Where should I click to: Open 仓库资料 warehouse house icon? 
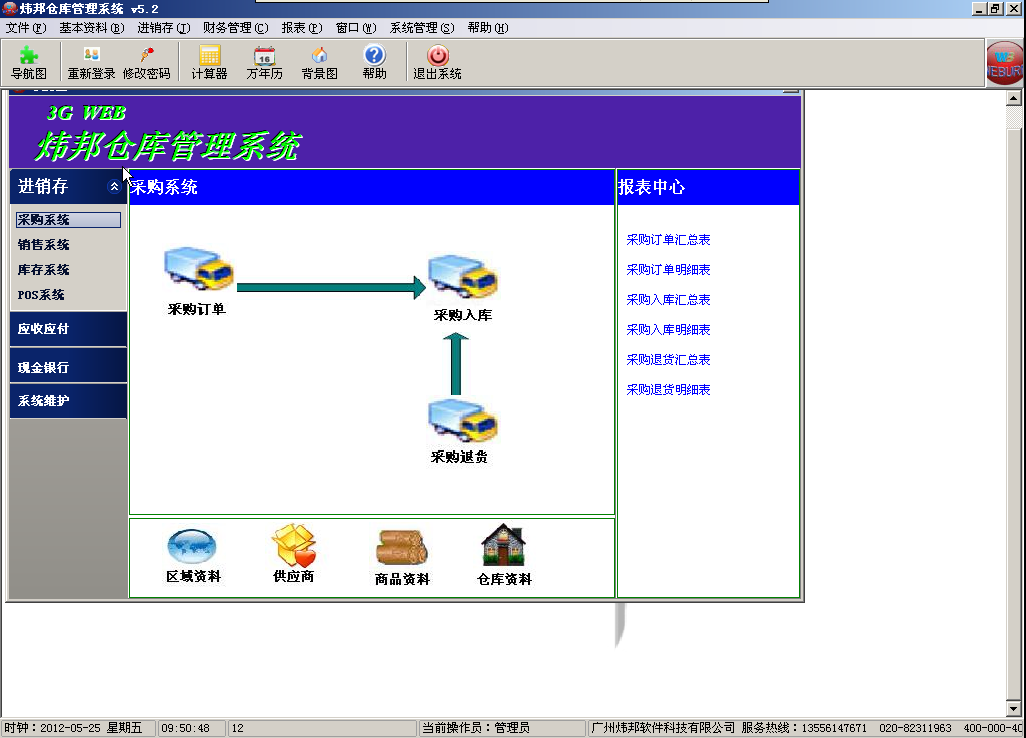point(503,545)
